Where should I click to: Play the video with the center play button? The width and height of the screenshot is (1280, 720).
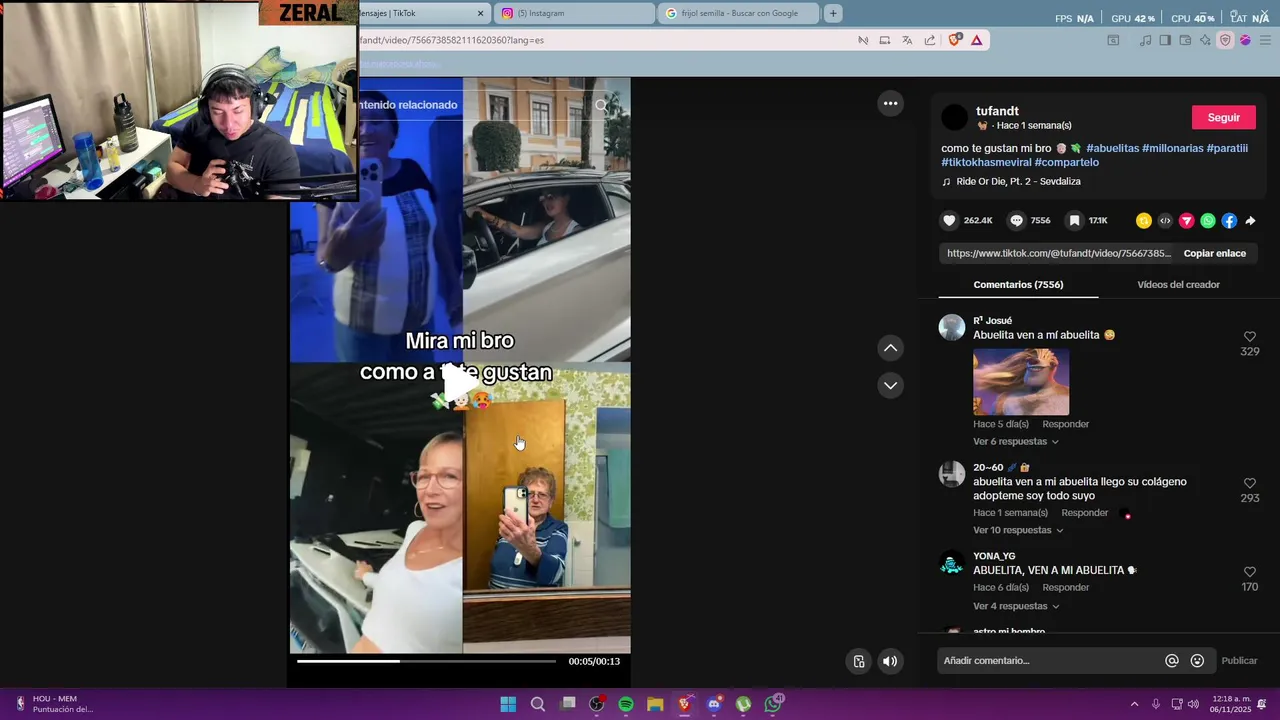(460, 384)
